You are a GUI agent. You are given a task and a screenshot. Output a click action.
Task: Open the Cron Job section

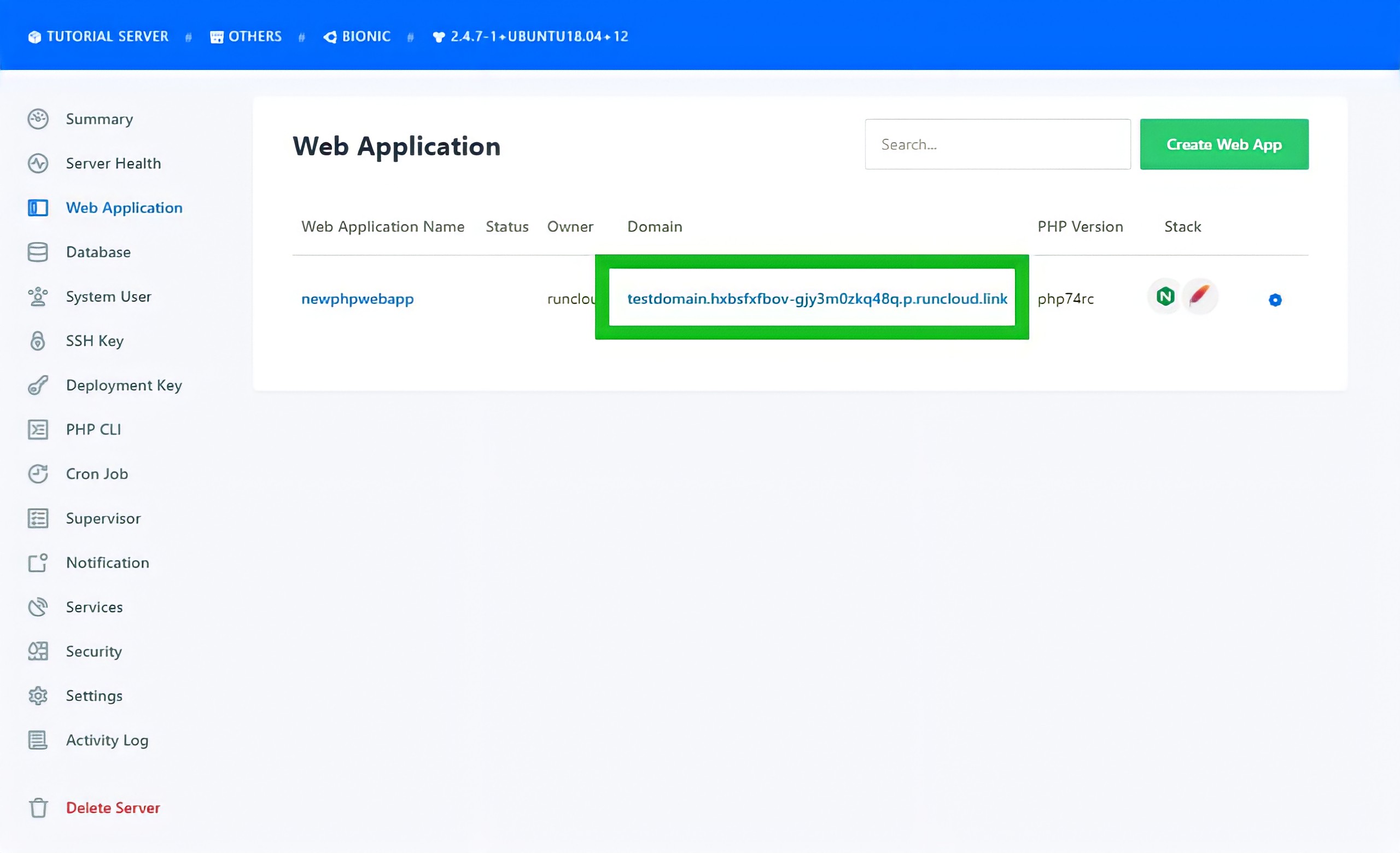coord(97,474)
